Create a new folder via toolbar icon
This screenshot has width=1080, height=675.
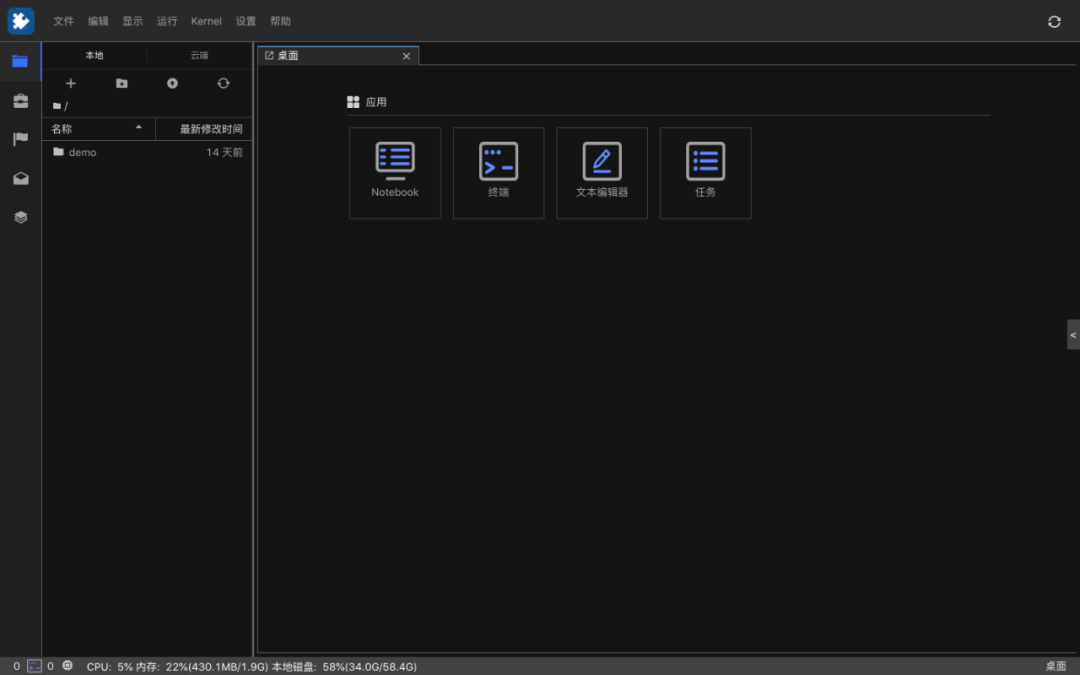(121, 83)
